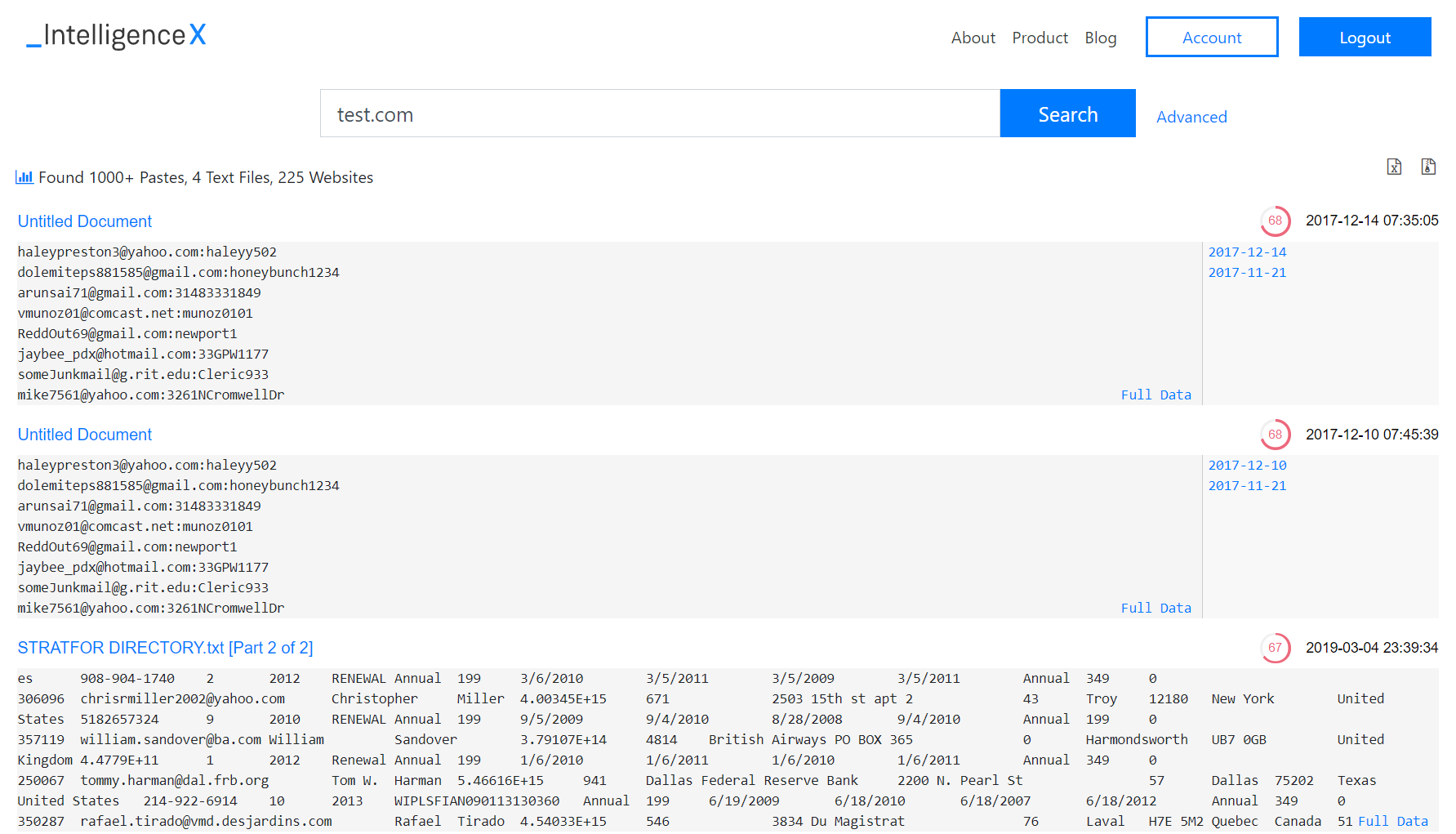Open the STRATFOR DIRECTORY.txt result title

(165, 648)
